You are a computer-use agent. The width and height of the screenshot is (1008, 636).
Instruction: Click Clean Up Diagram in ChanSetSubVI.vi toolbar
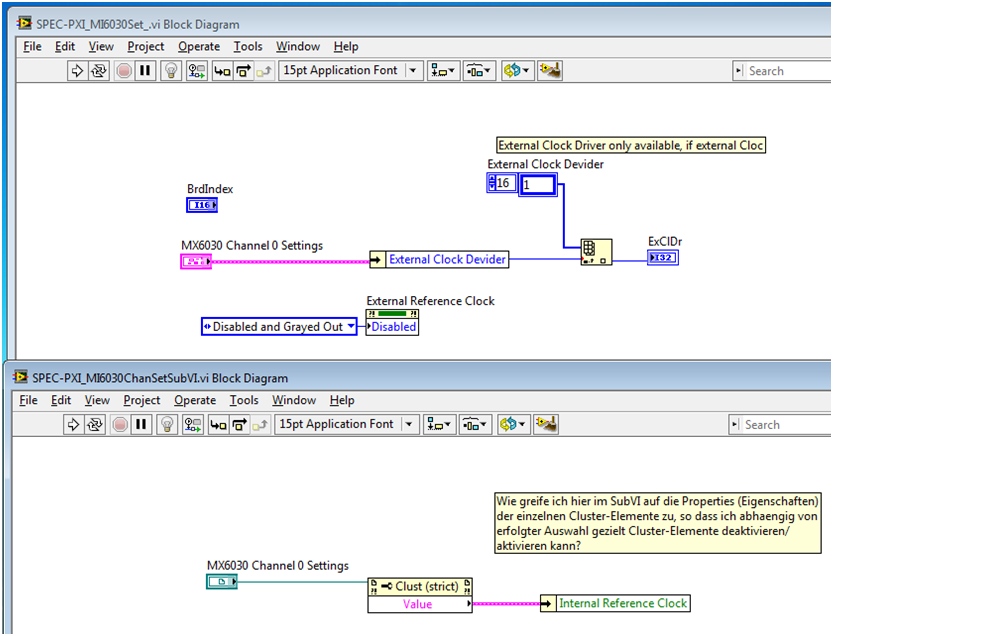546,424
